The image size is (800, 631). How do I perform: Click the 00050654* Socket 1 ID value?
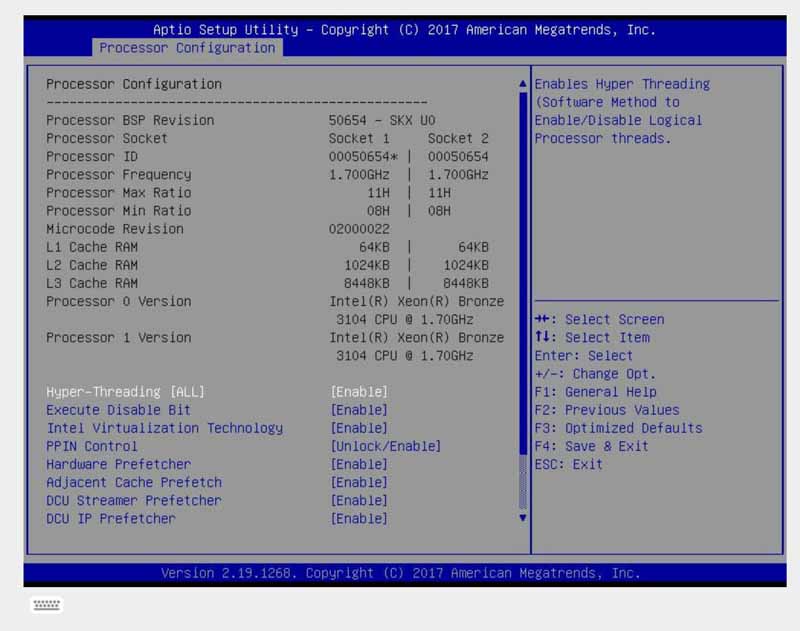point(363,157)
